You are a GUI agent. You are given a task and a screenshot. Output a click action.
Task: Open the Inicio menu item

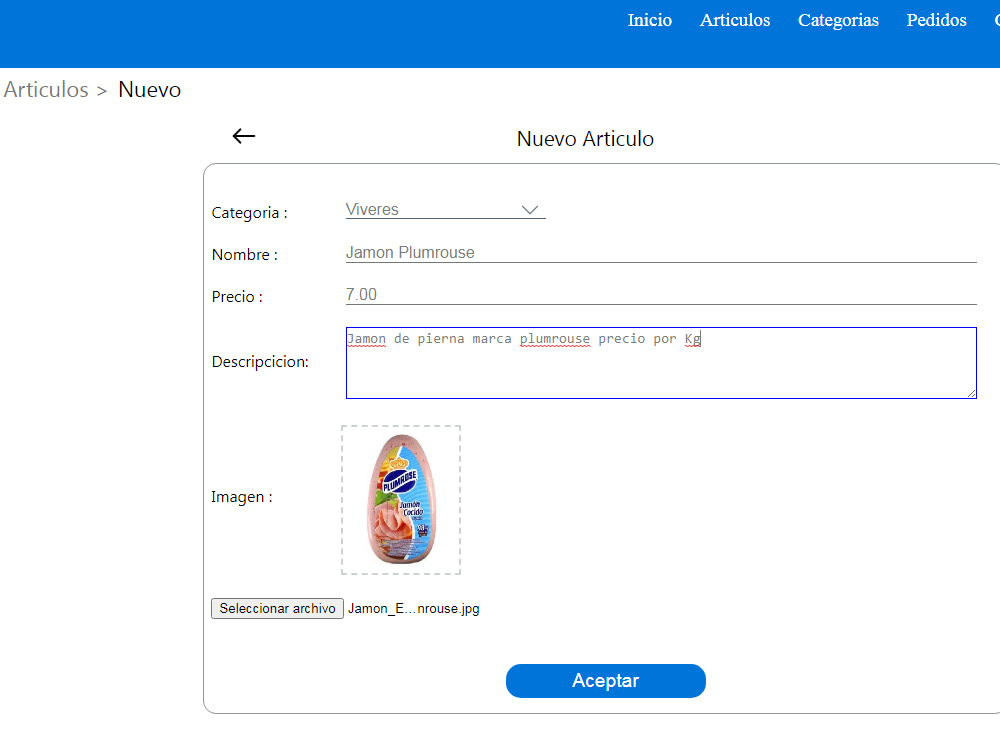649,20
